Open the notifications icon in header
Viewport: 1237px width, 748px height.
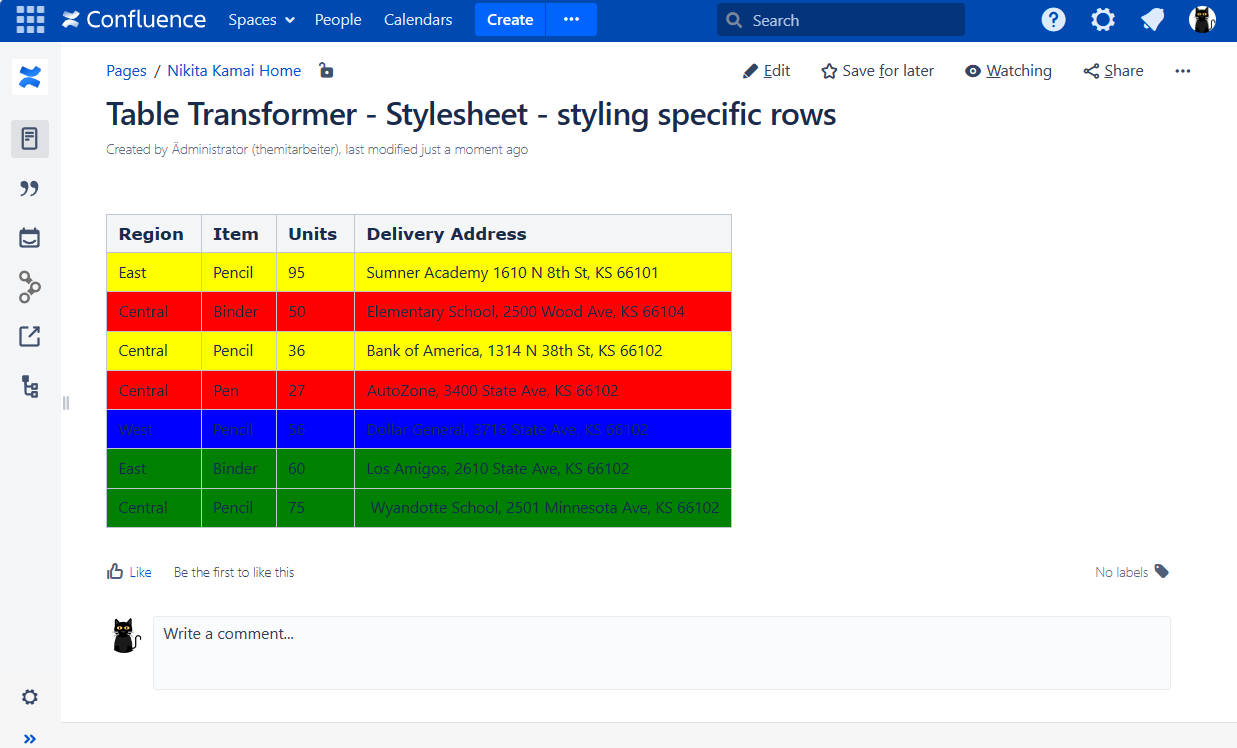pyautogui.click(x=1153, y=20)
